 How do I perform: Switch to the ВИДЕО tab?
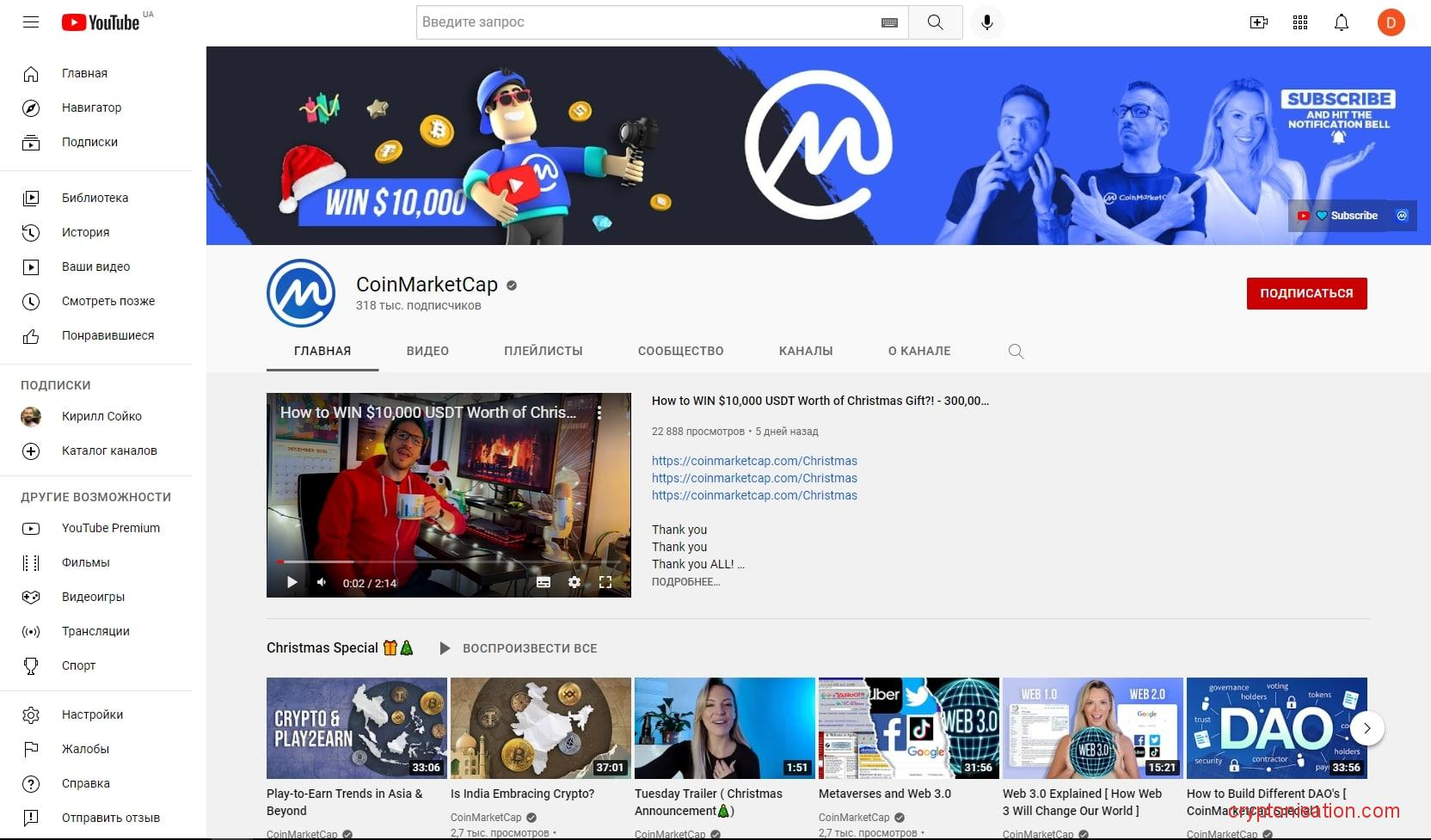click(427, 351)
